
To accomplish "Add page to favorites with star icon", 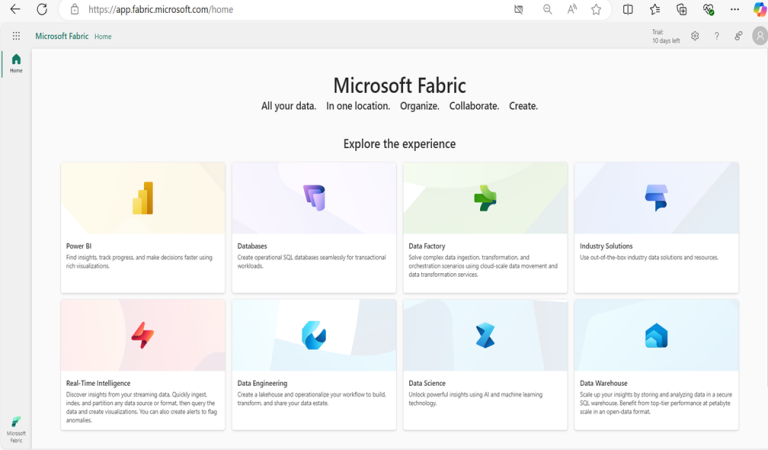I will tap(596, 9).
